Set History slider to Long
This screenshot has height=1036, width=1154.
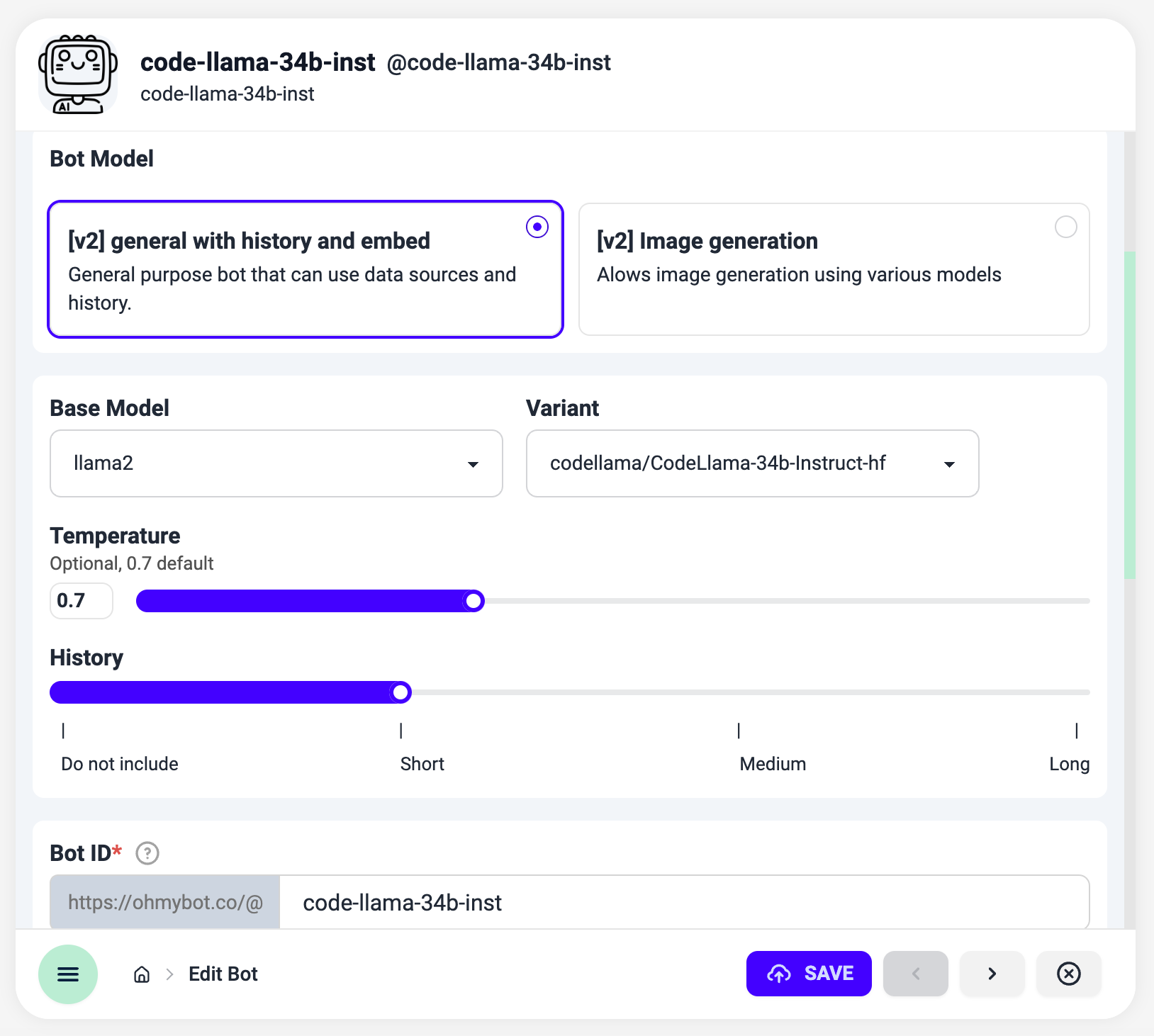[1076, 692]
